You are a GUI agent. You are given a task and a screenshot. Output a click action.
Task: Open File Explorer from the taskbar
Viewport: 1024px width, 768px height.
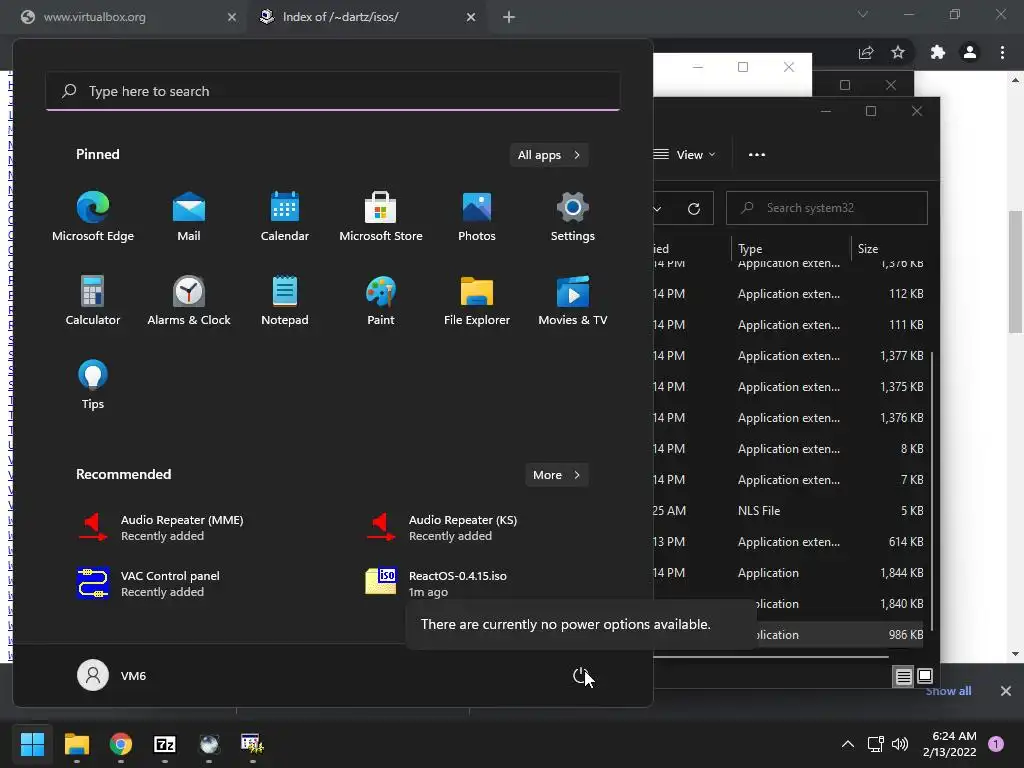[x=76, y=744]
